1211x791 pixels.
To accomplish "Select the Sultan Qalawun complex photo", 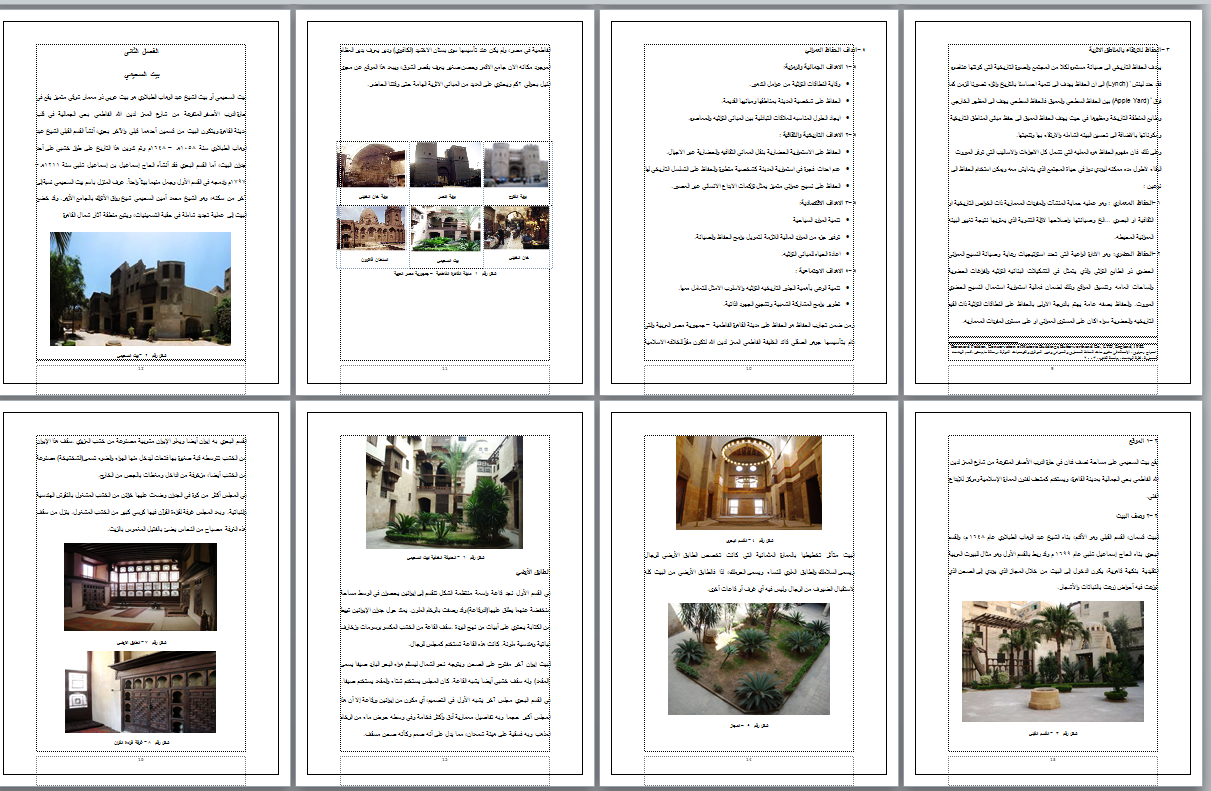I will [373, 227].
